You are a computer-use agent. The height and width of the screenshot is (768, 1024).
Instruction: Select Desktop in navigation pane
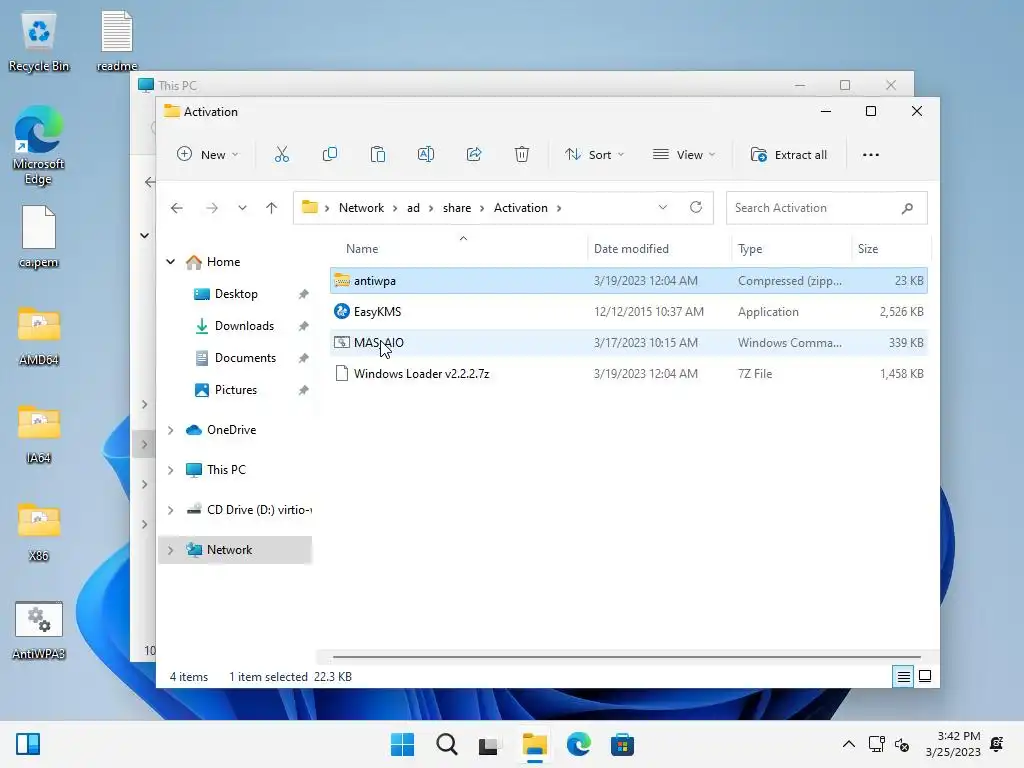(236, 294)
